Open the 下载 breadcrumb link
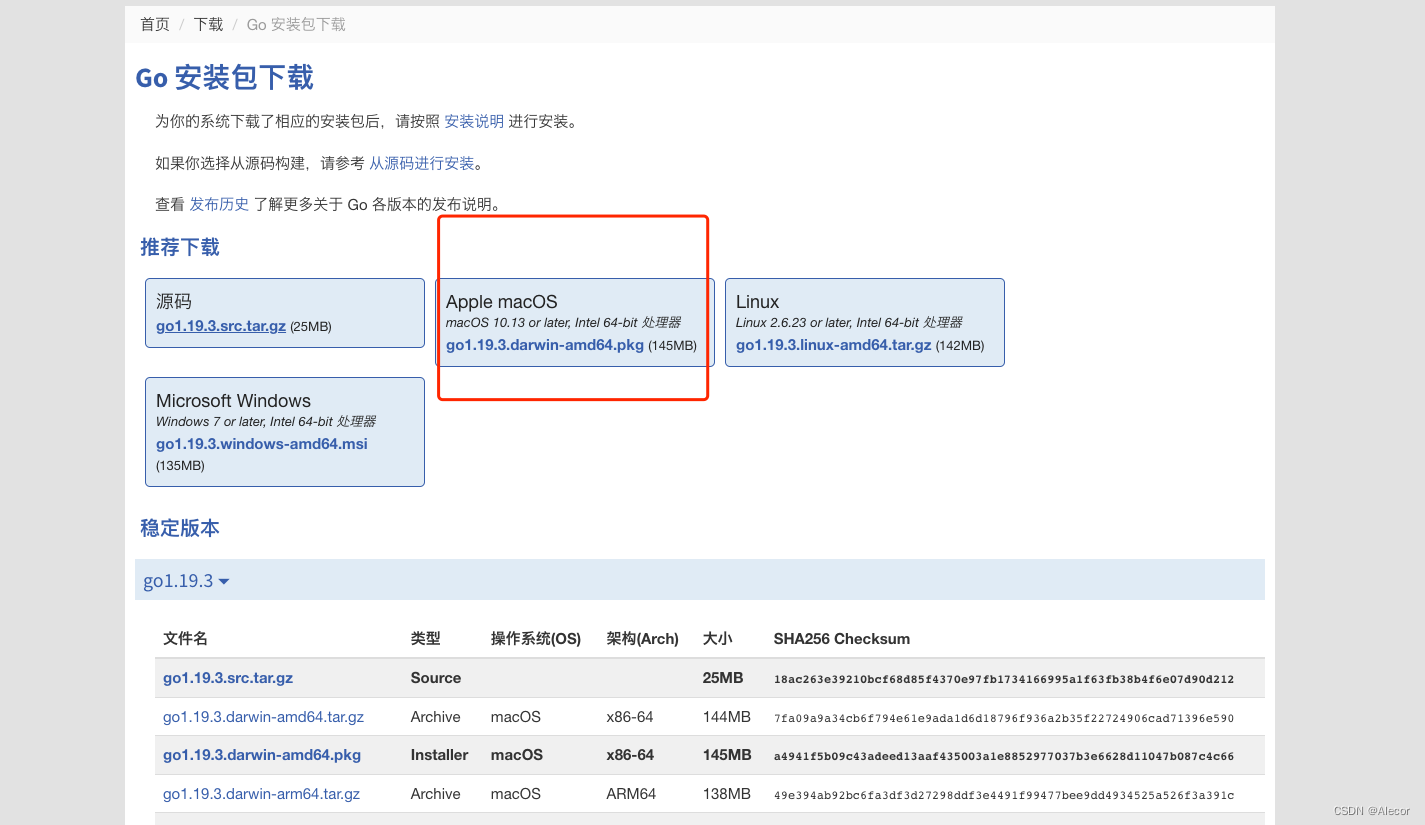The width and height of the screenshot is (1425, 825). point(209,24)
